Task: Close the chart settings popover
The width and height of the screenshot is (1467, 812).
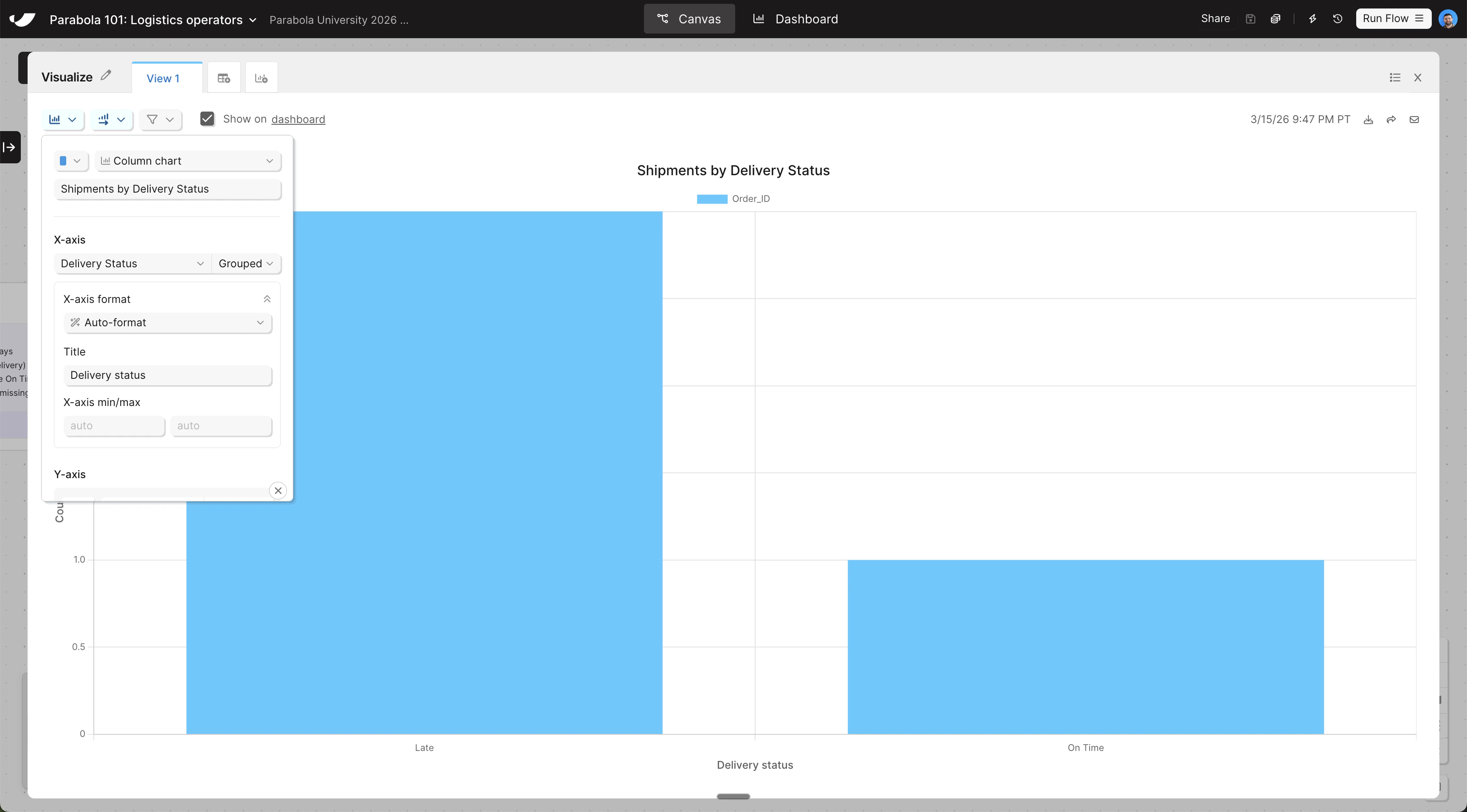Action: coord(278,490)
